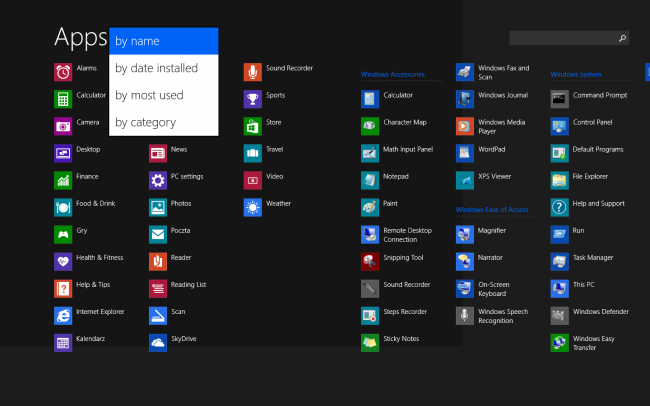The height and width of the screenshot is (406, 650).
Task: Open the SkyDrive cloud icon
Action: tap(158, 343)
